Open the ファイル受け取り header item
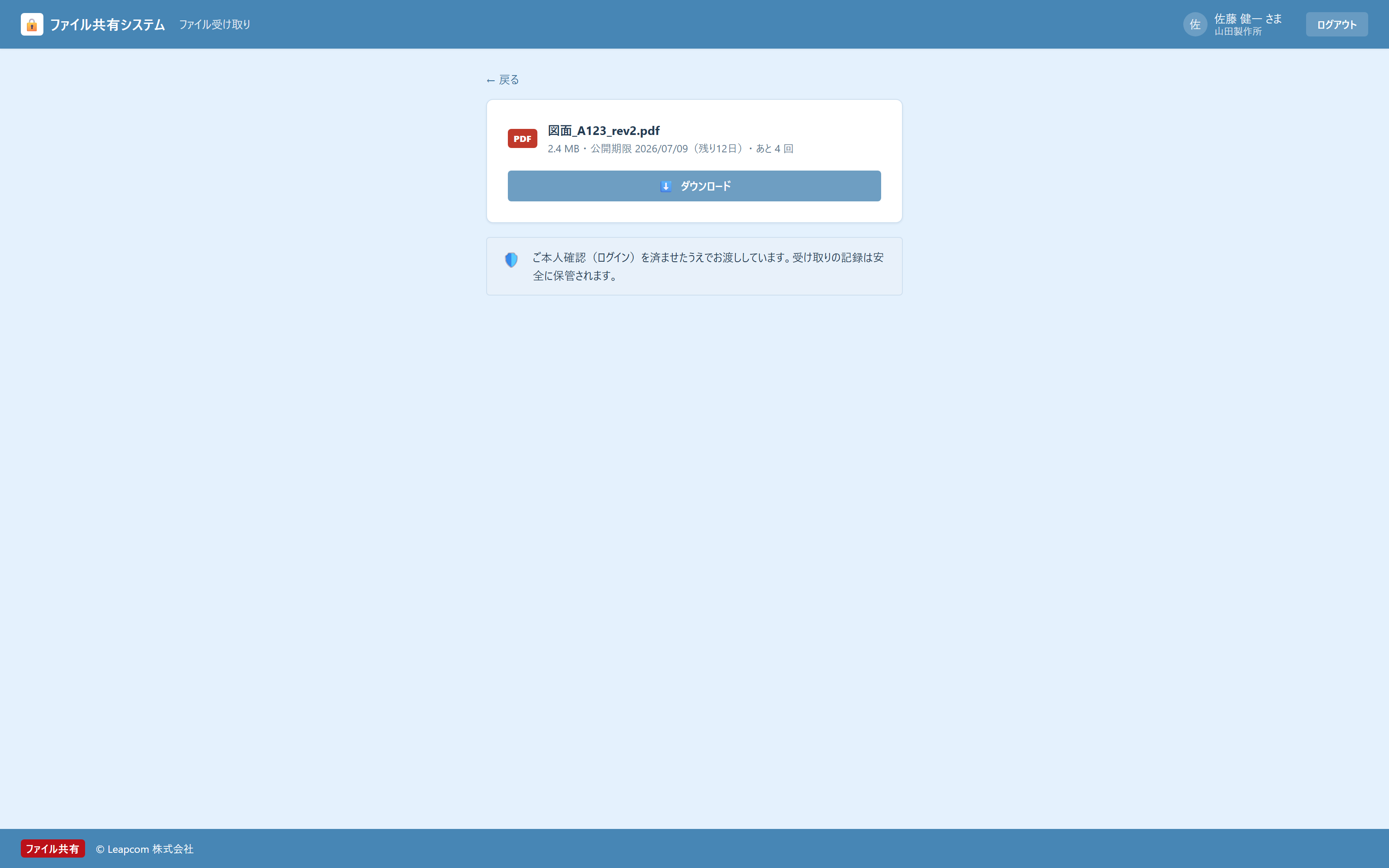Viewport: 1389px width, 868px height. (215, 24)
